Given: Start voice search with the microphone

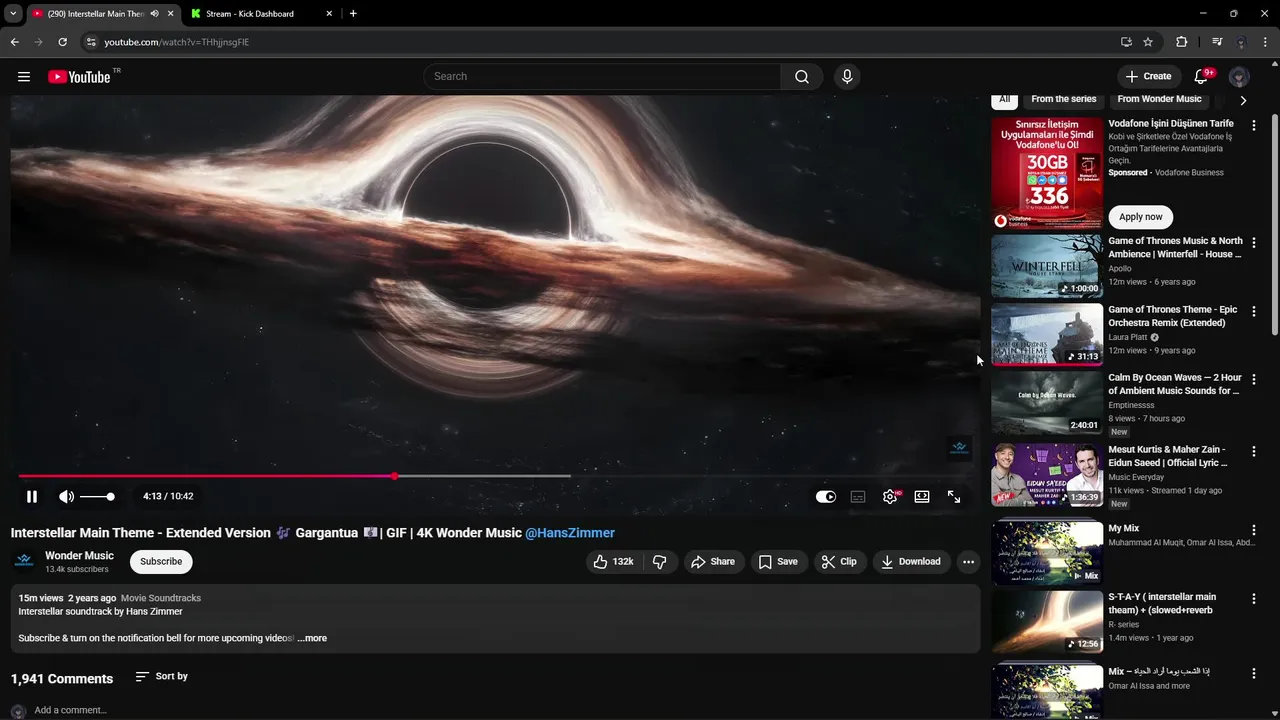Looking at the screenshot, I should [847, 77].
